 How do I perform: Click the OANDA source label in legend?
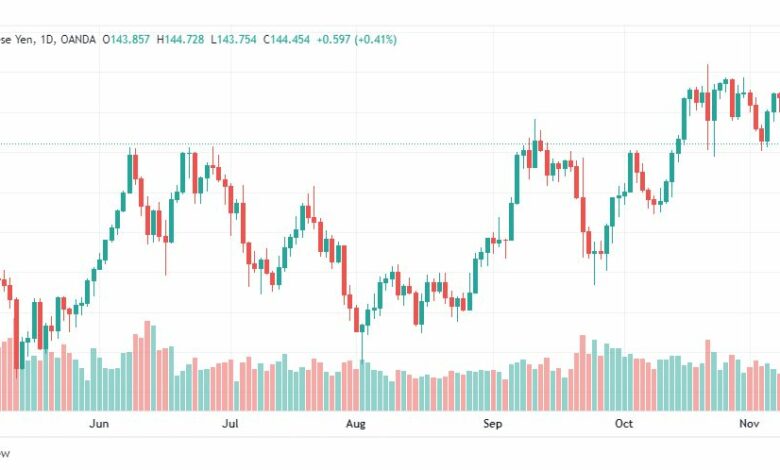pyautogui.click(x=78, y=40)
